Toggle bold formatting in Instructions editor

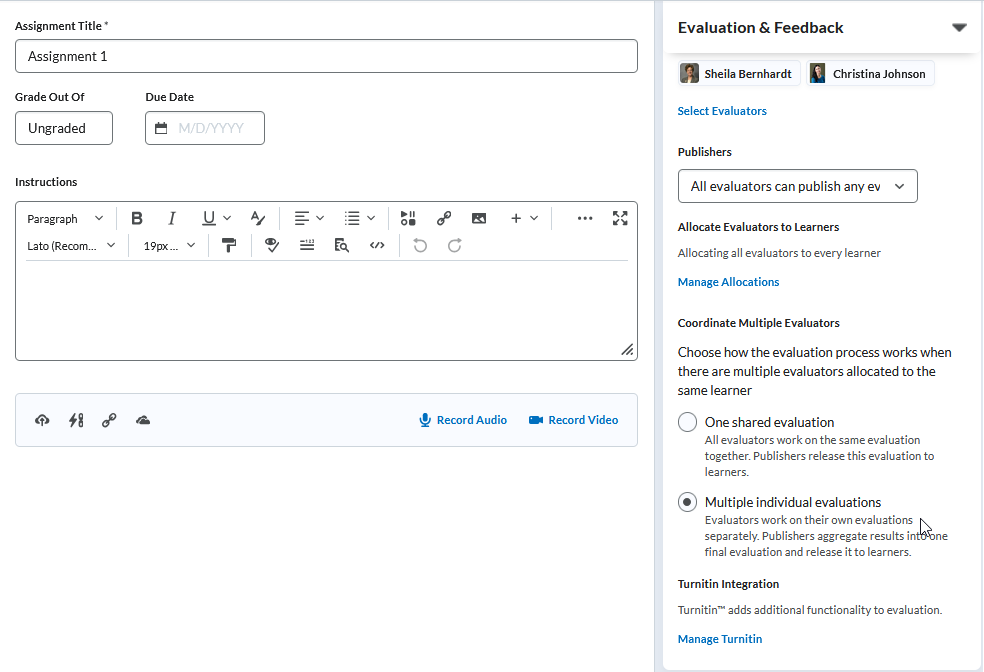(137, 218)
